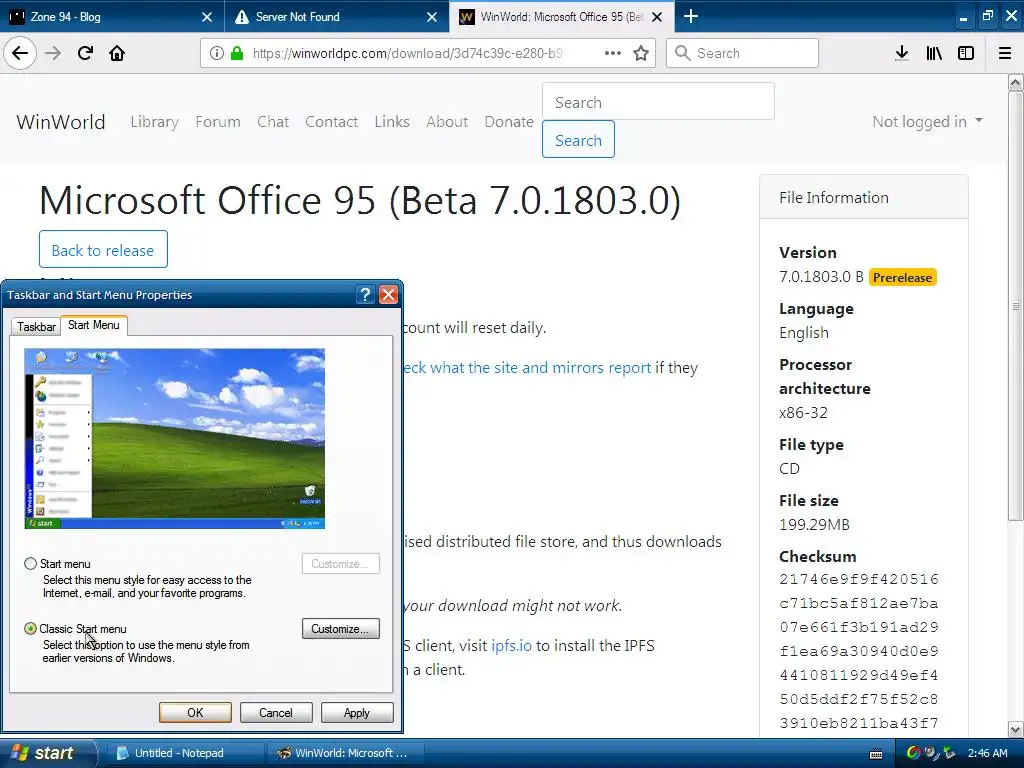This screenshot has width=1024, height=768.
Task: Click the file size value 199.29MB
Action: click(x=814, y=524)
